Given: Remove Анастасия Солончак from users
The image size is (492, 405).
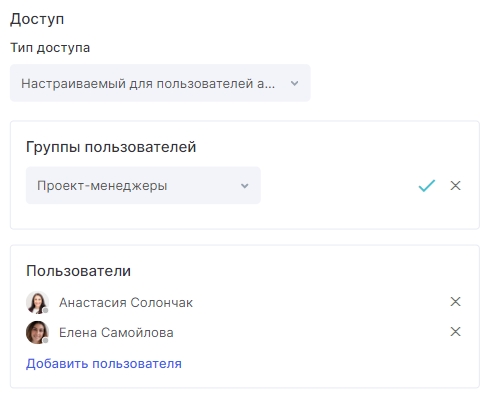Looking at the screenshot, I should 455,302.
